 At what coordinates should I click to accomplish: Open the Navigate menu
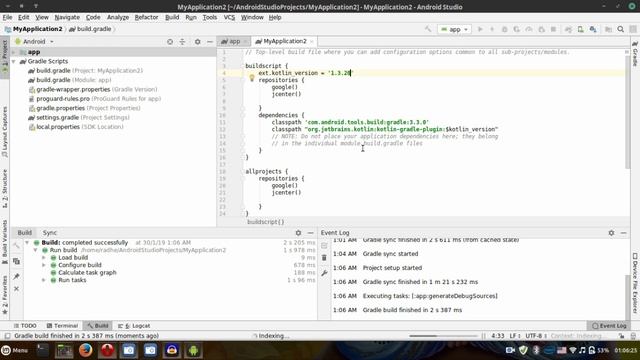(x=67, y=17)
